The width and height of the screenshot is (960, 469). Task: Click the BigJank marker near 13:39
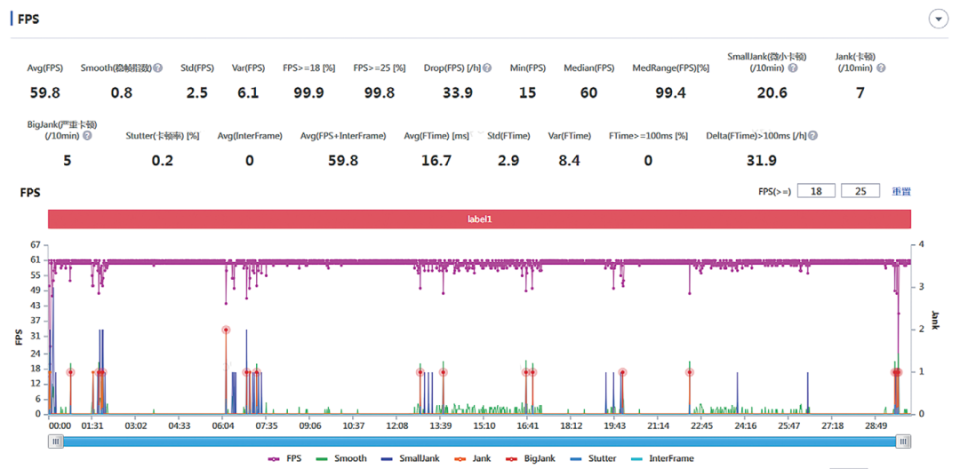pos(443,372)
